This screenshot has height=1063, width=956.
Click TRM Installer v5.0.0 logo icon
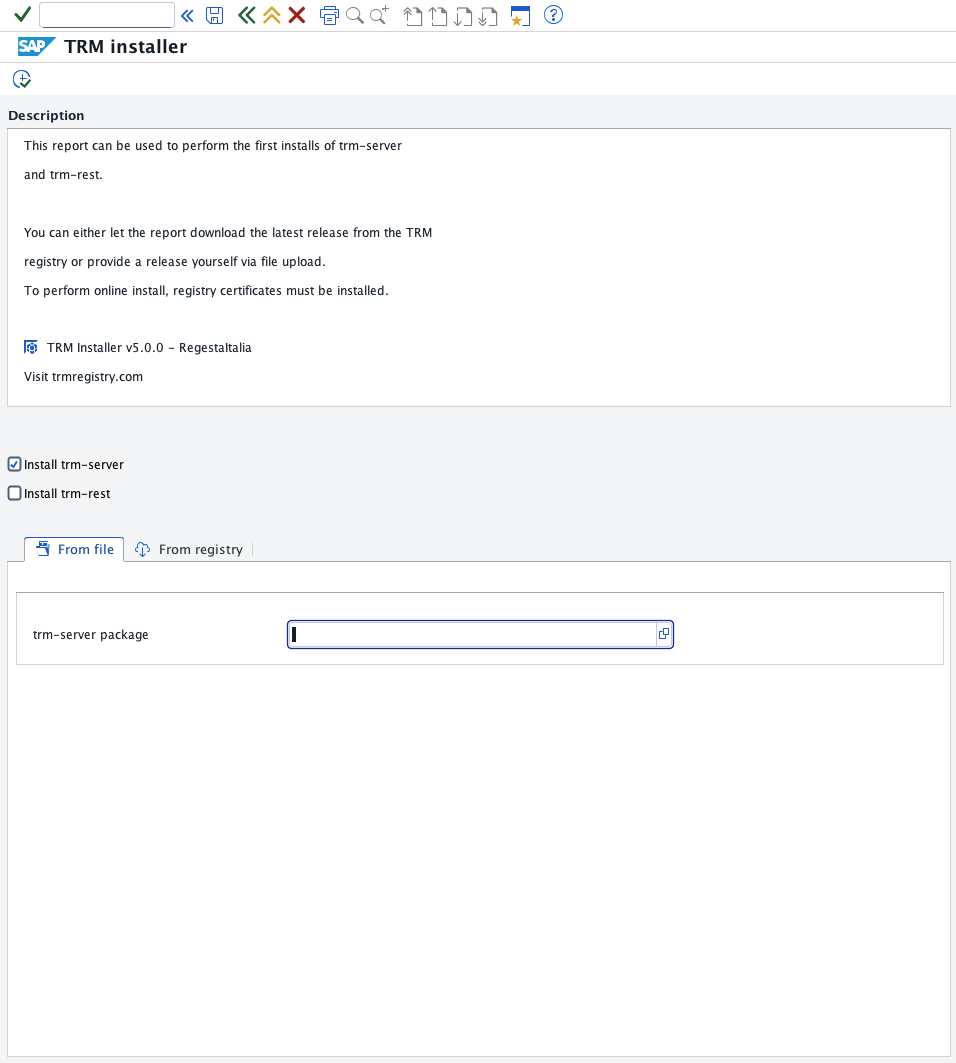click(x=31, y=347)
